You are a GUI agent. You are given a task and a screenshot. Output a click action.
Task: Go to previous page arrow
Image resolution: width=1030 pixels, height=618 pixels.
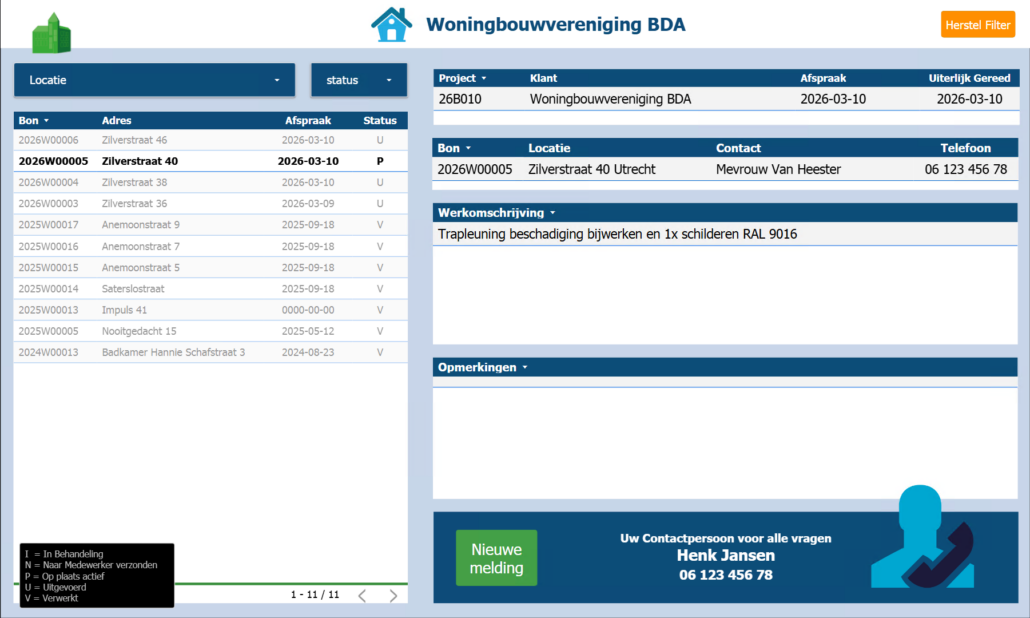pyautogui.click(x=362, y=595)
